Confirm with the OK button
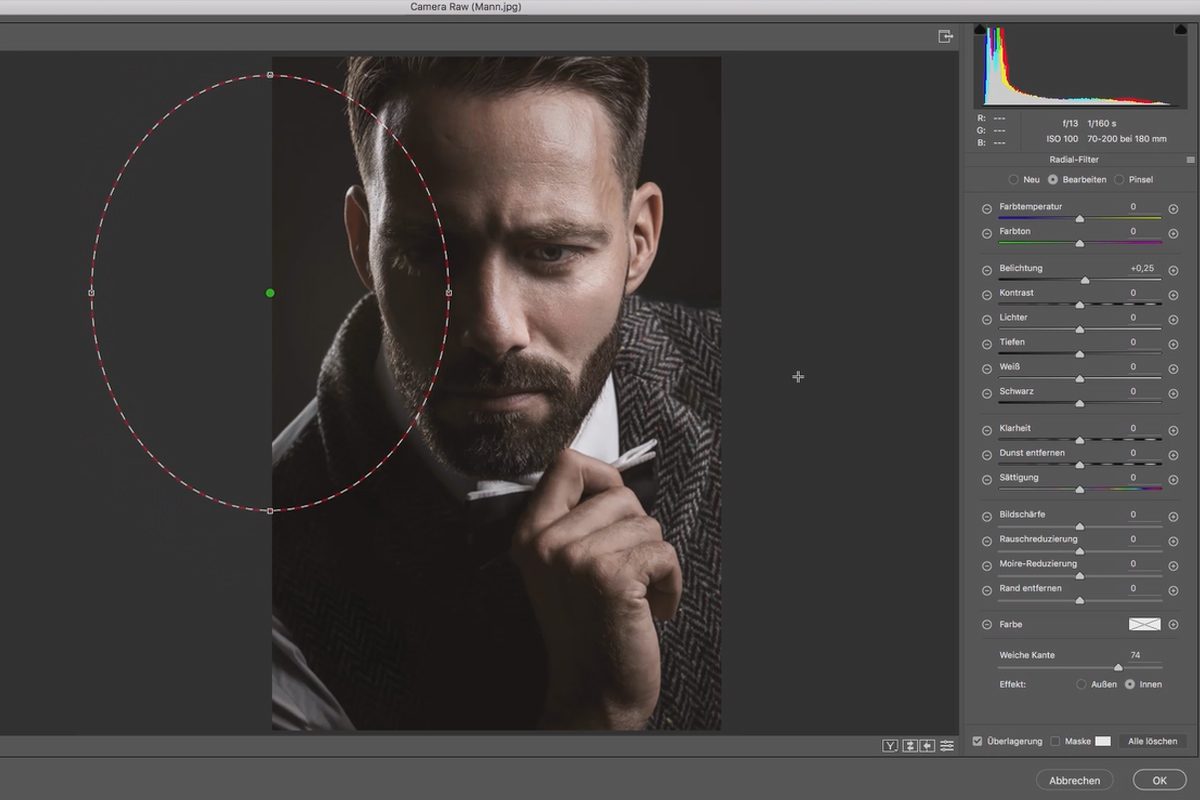Viewport: 1200px width, 800px height. (1159, 780)
